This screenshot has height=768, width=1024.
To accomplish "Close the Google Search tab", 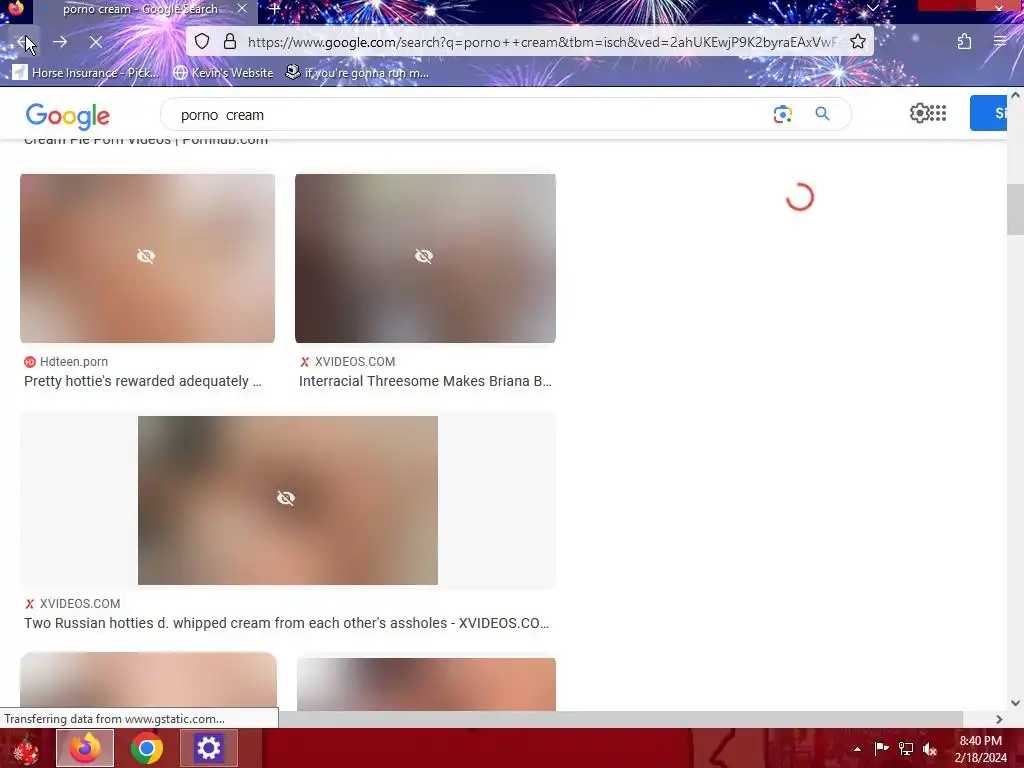I will coord(242,9).
